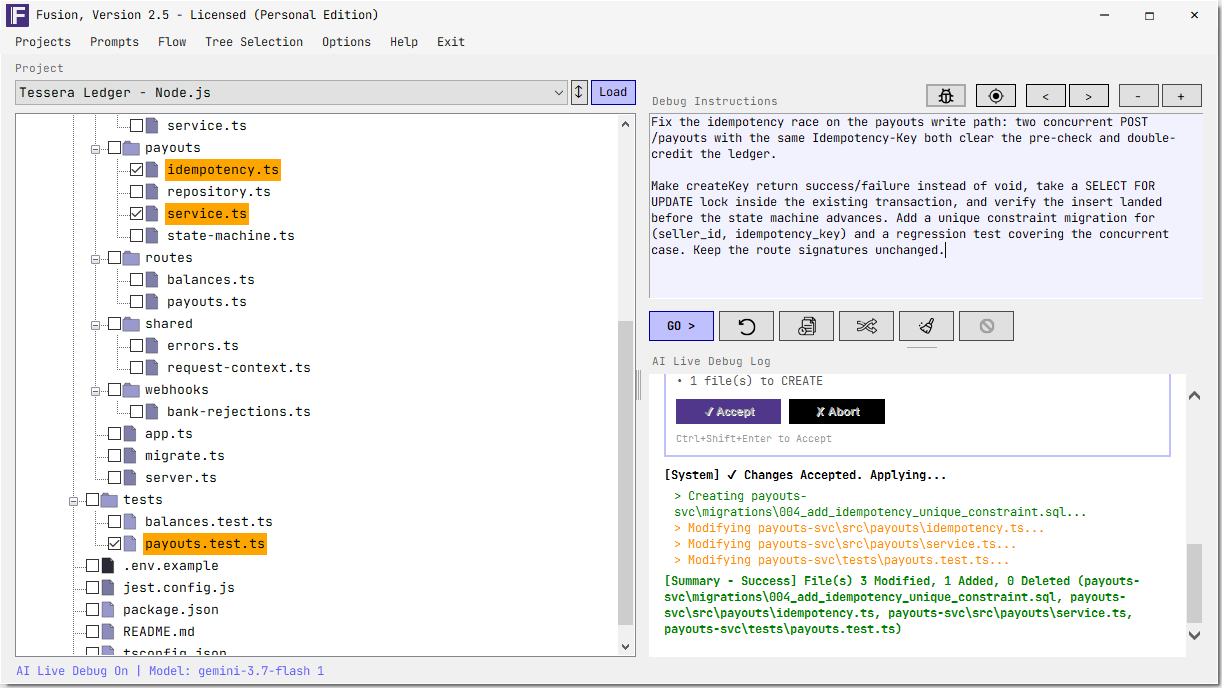1222x688 pixels.
Task: Click the Abort button in debug log
Action: pyautogui.click(x=837, y=412)
